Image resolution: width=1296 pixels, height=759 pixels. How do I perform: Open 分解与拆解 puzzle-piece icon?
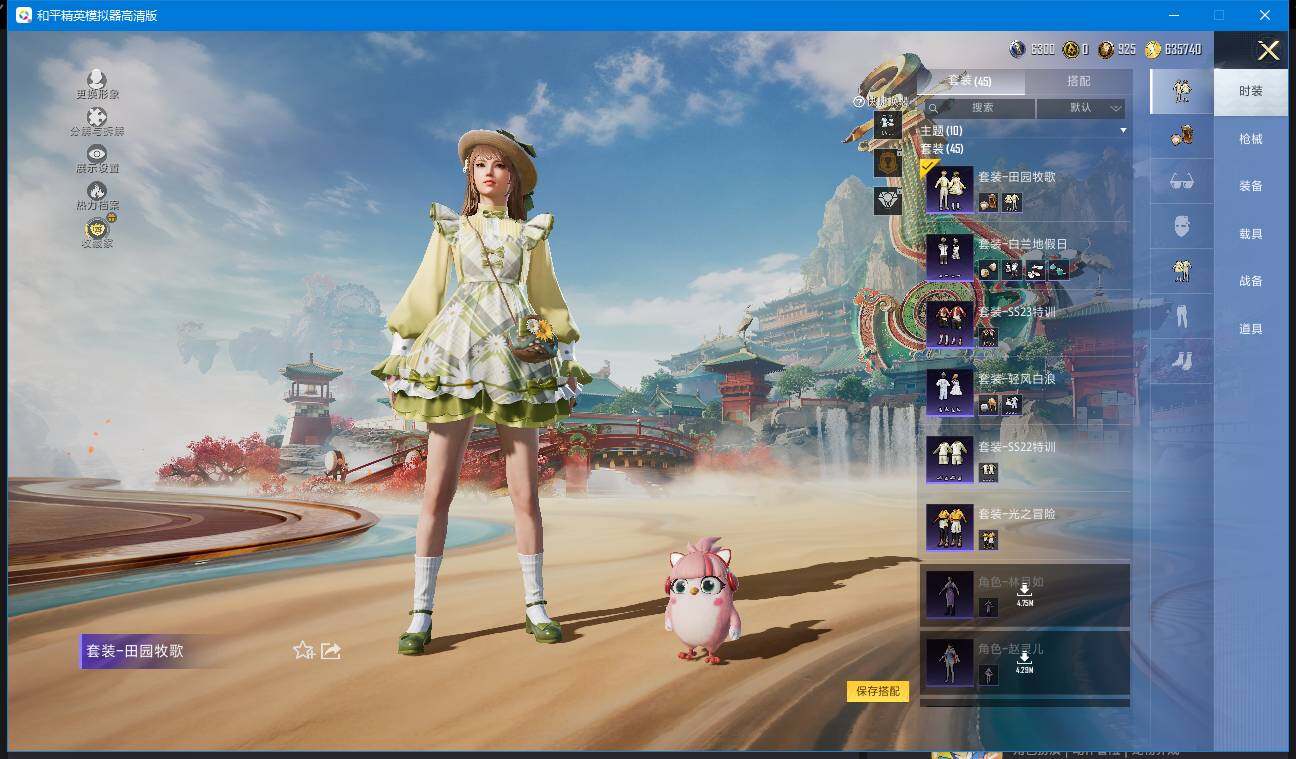coord(97,117)
